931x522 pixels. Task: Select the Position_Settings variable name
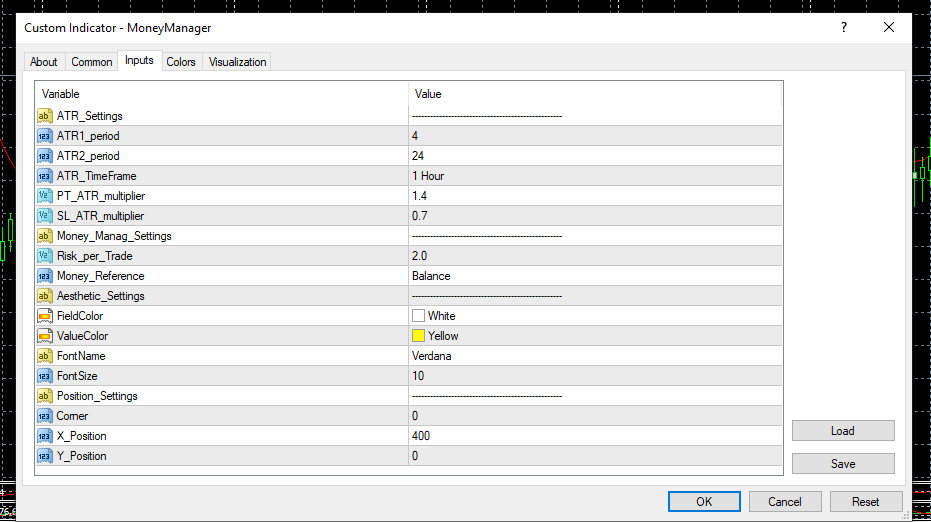[x=97, y=396]
